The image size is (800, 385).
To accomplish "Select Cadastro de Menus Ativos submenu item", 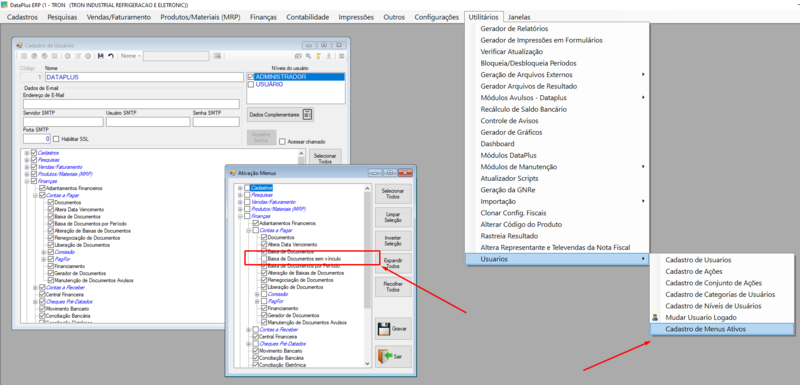I will [722, 329].
